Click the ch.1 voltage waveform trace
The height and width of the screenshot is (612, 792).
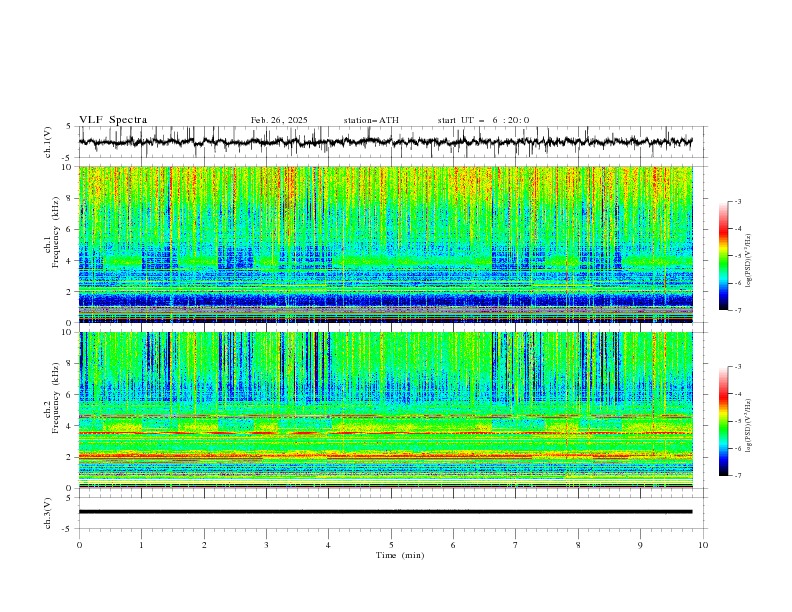click(x=385, y=142)
